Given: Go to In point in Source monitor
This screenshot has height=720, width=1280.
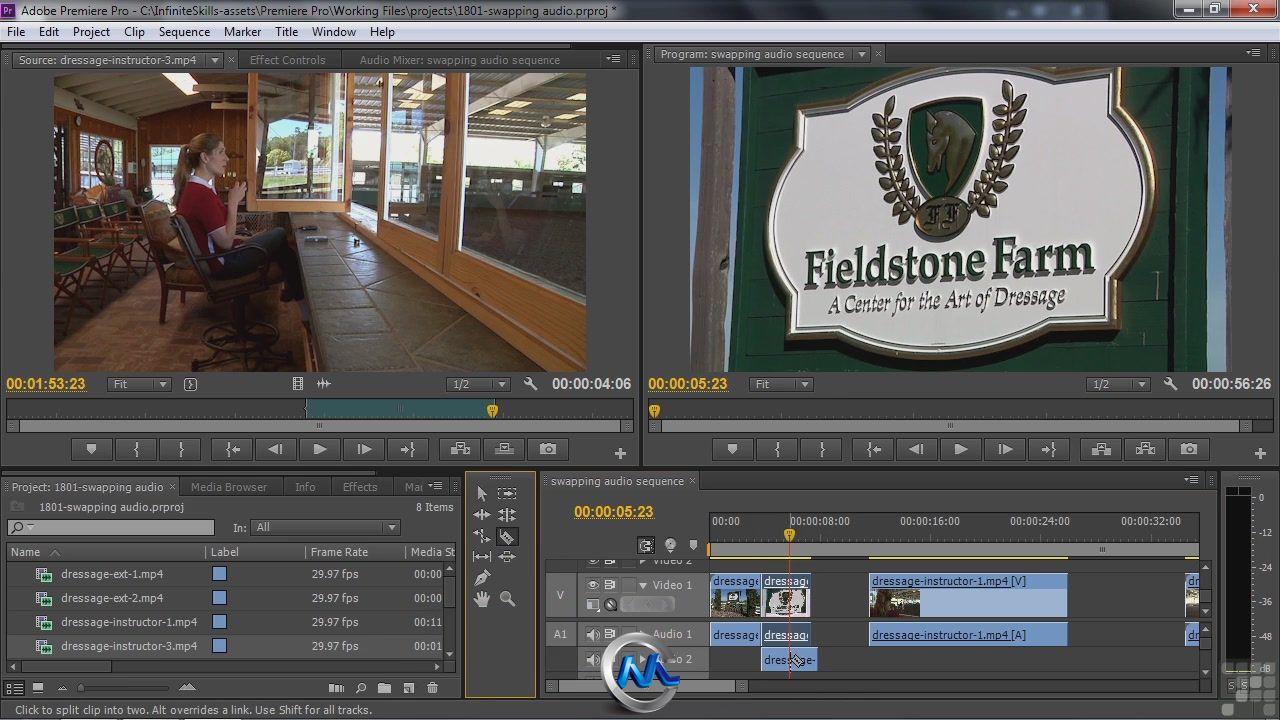Looking at the screenshot, I should [x=232, y=450].
